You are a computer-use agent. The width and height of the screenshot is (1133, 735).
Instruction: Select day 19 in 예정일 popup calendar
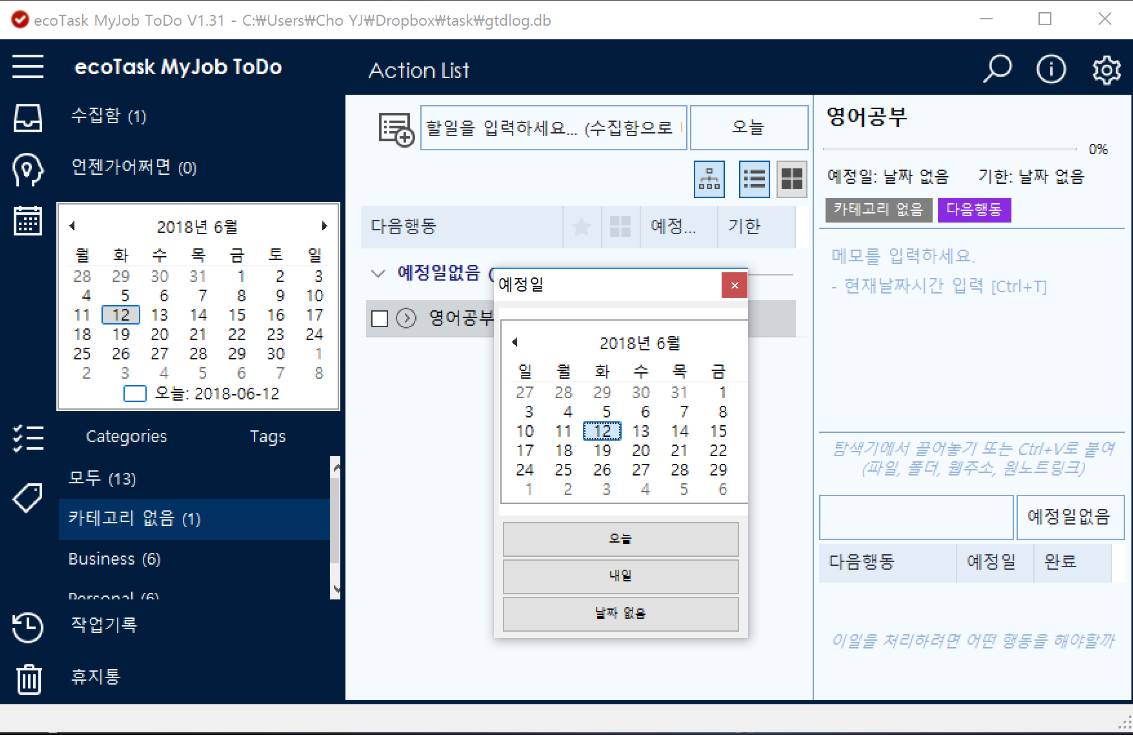point(602,451)
